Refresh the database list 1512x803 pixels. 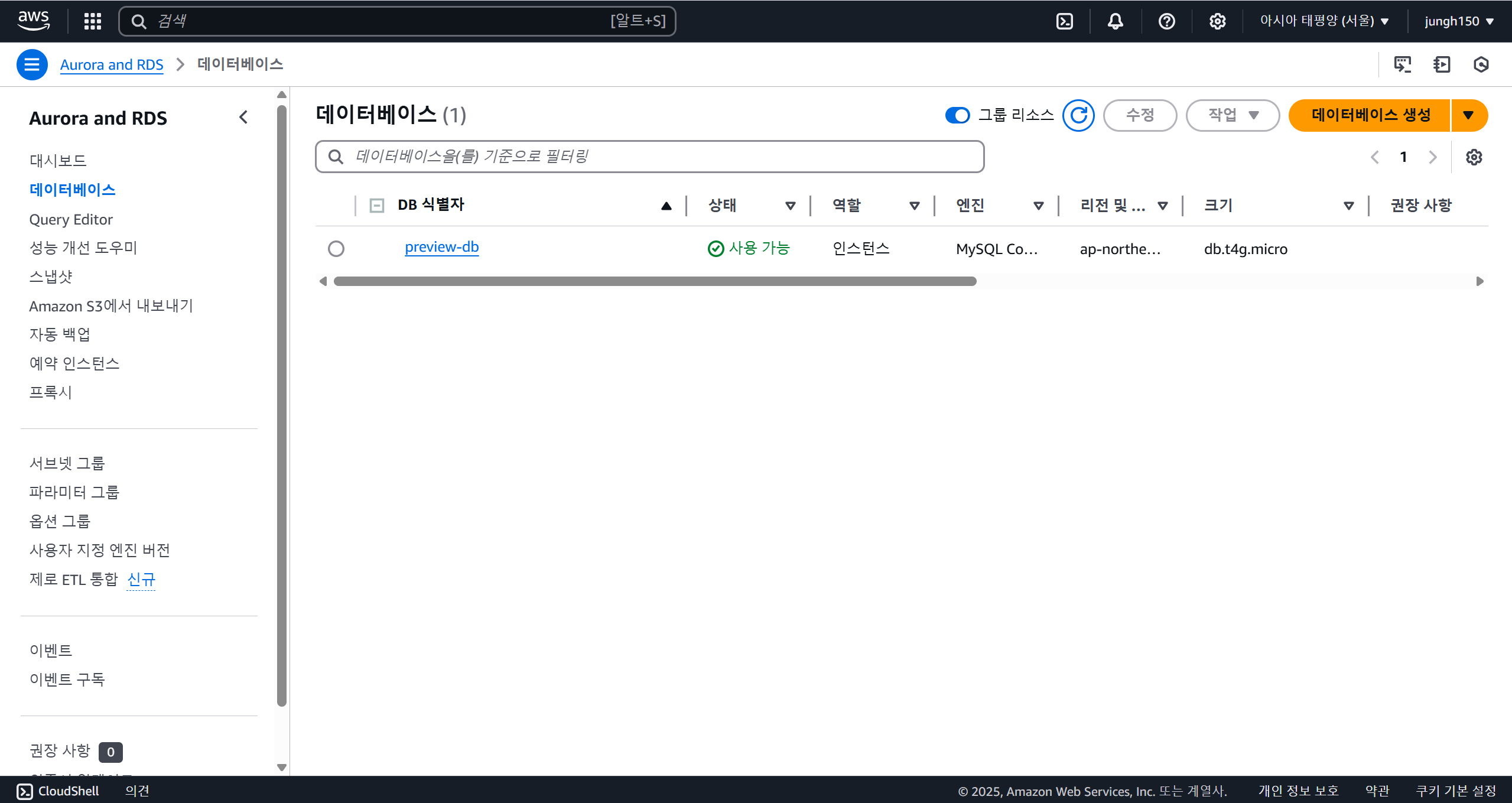tap(1078, 115)
